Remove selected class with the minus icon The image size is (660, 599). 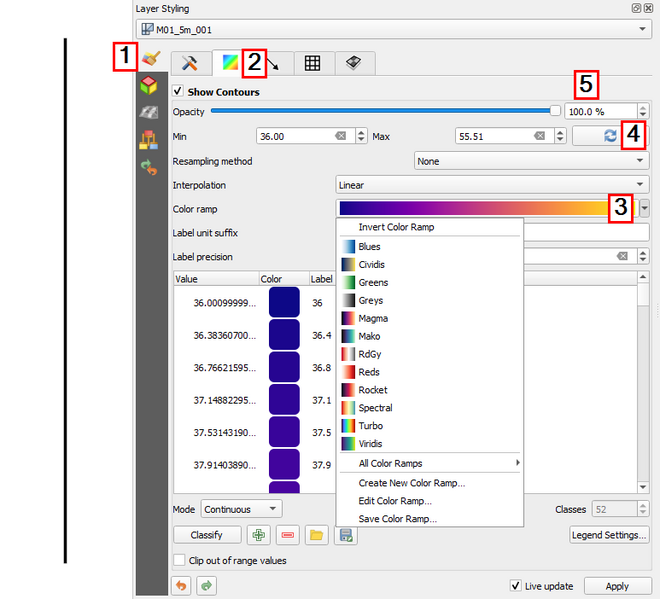coord(288,535)
